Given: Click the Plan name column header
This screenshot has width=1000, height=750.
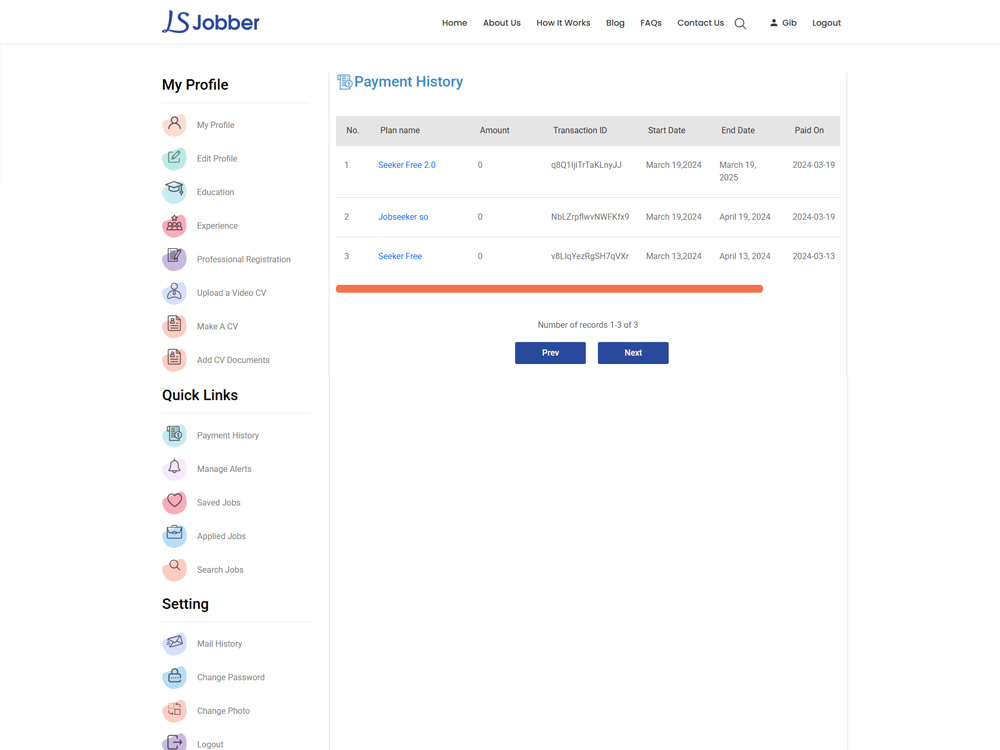Looking at the screenshot, I should [400, 130].
